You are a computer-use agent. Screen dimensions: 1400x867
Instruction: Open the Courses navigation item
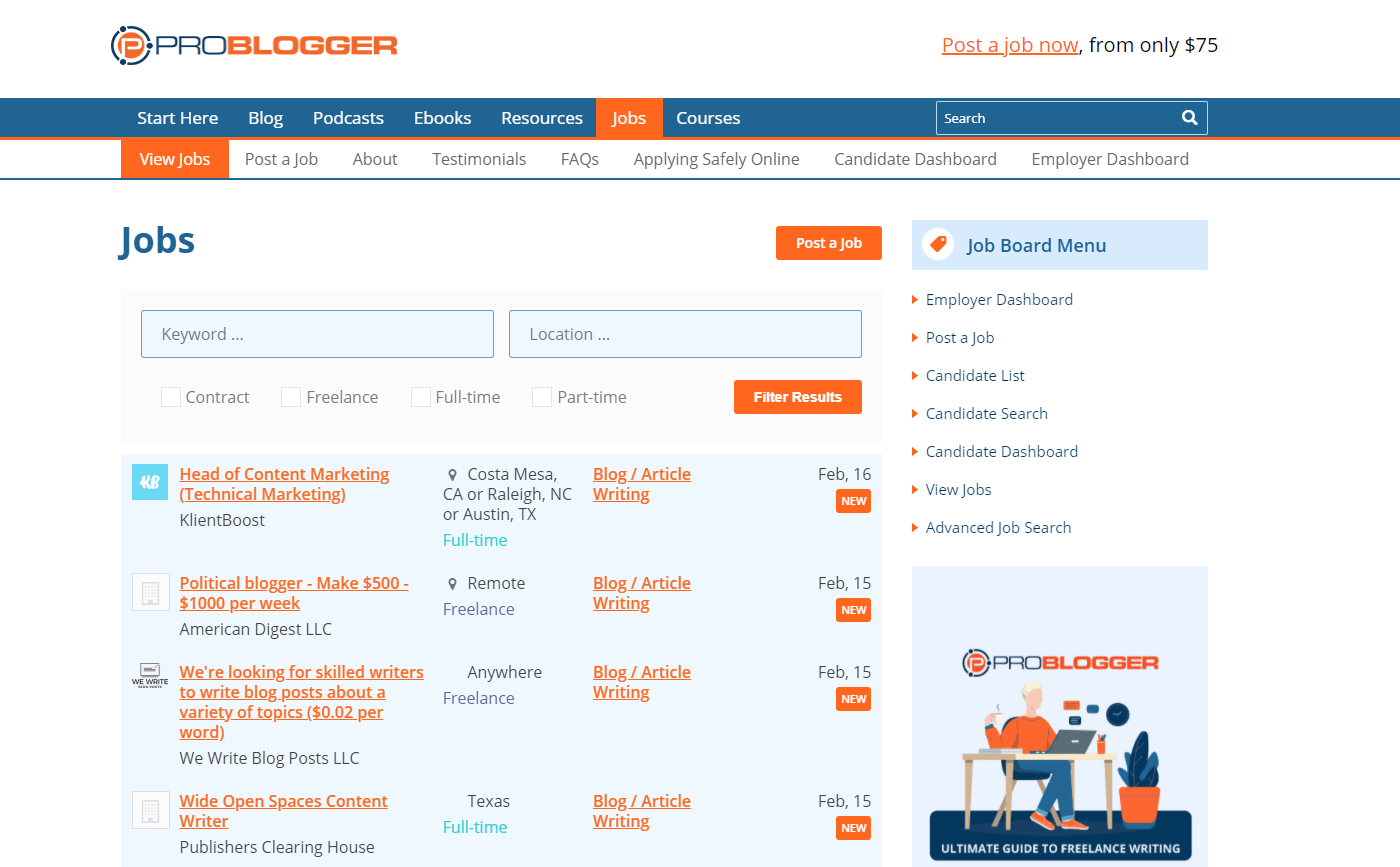click(708, 118)
